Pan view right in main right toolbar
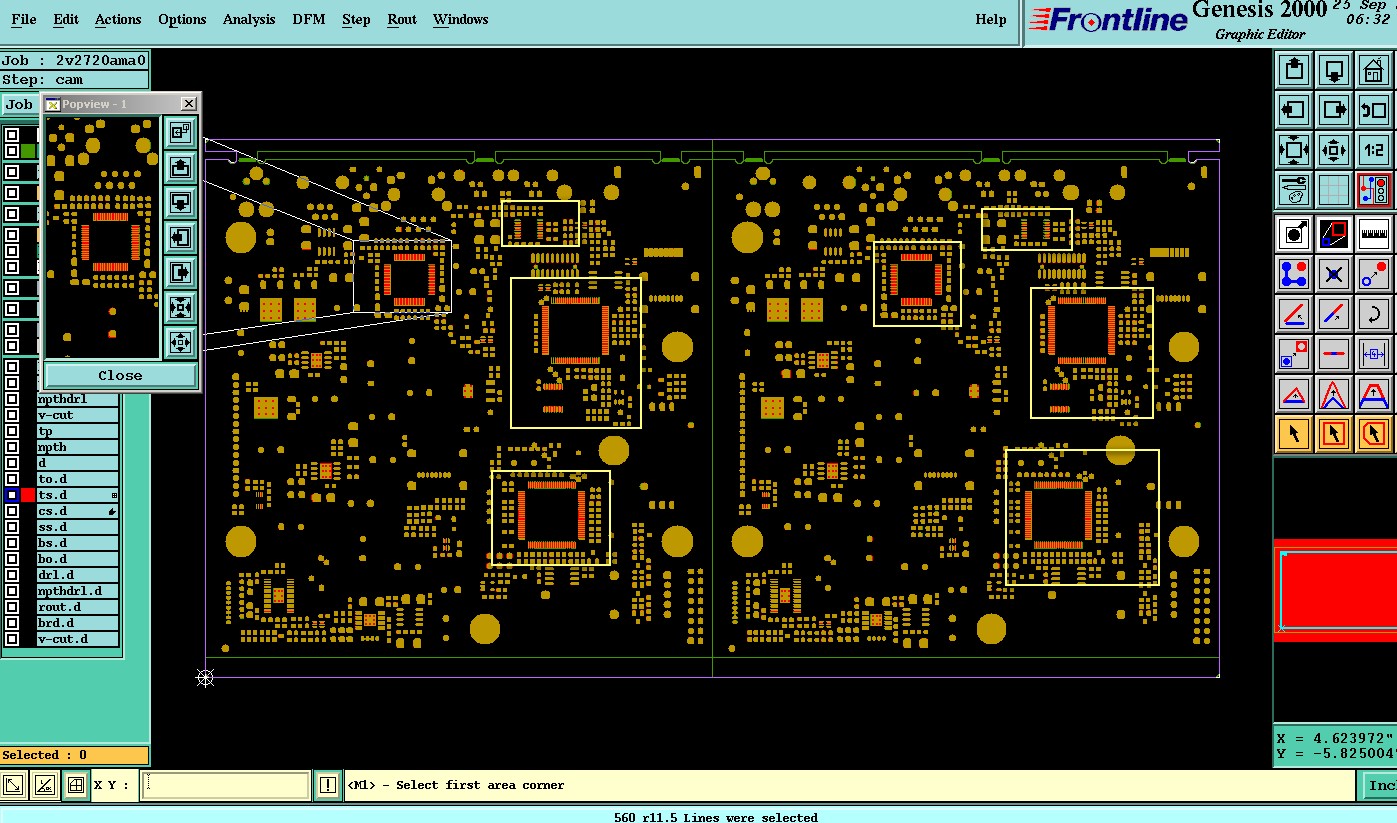 1334,110
